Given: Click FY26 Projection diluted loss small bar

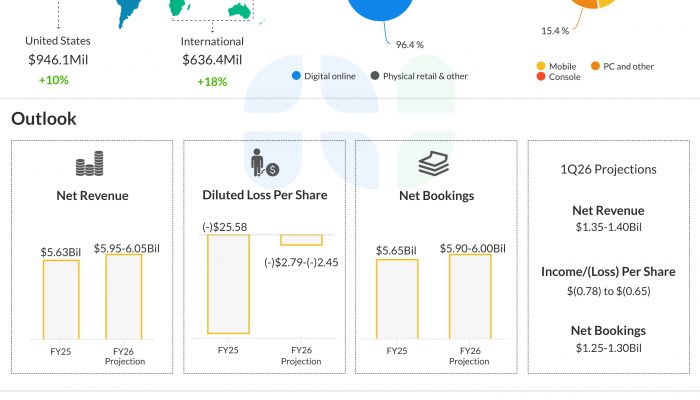Looking at the screenshot, I should pos(301,240).
